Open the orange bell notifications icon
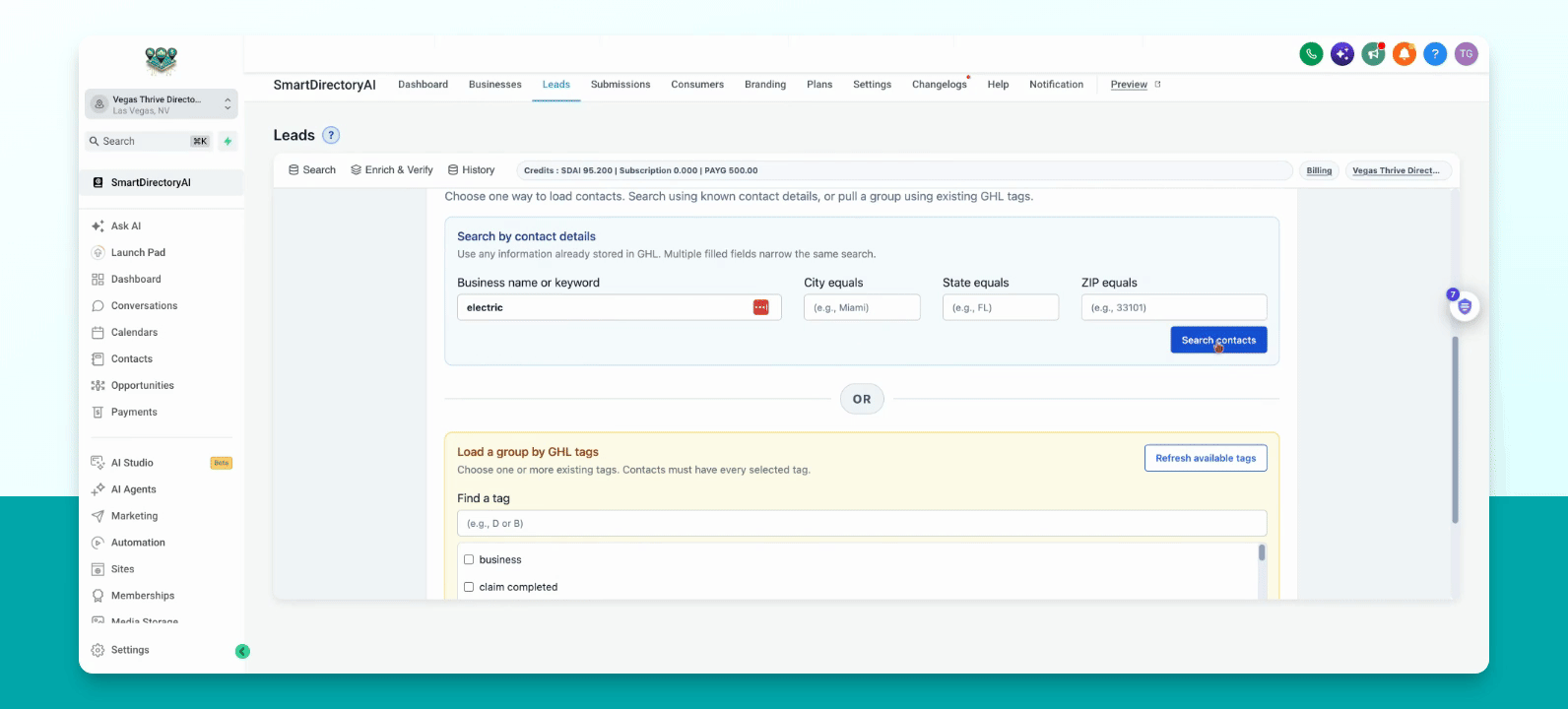1568x709 pixels. [x=1405, y=54]
